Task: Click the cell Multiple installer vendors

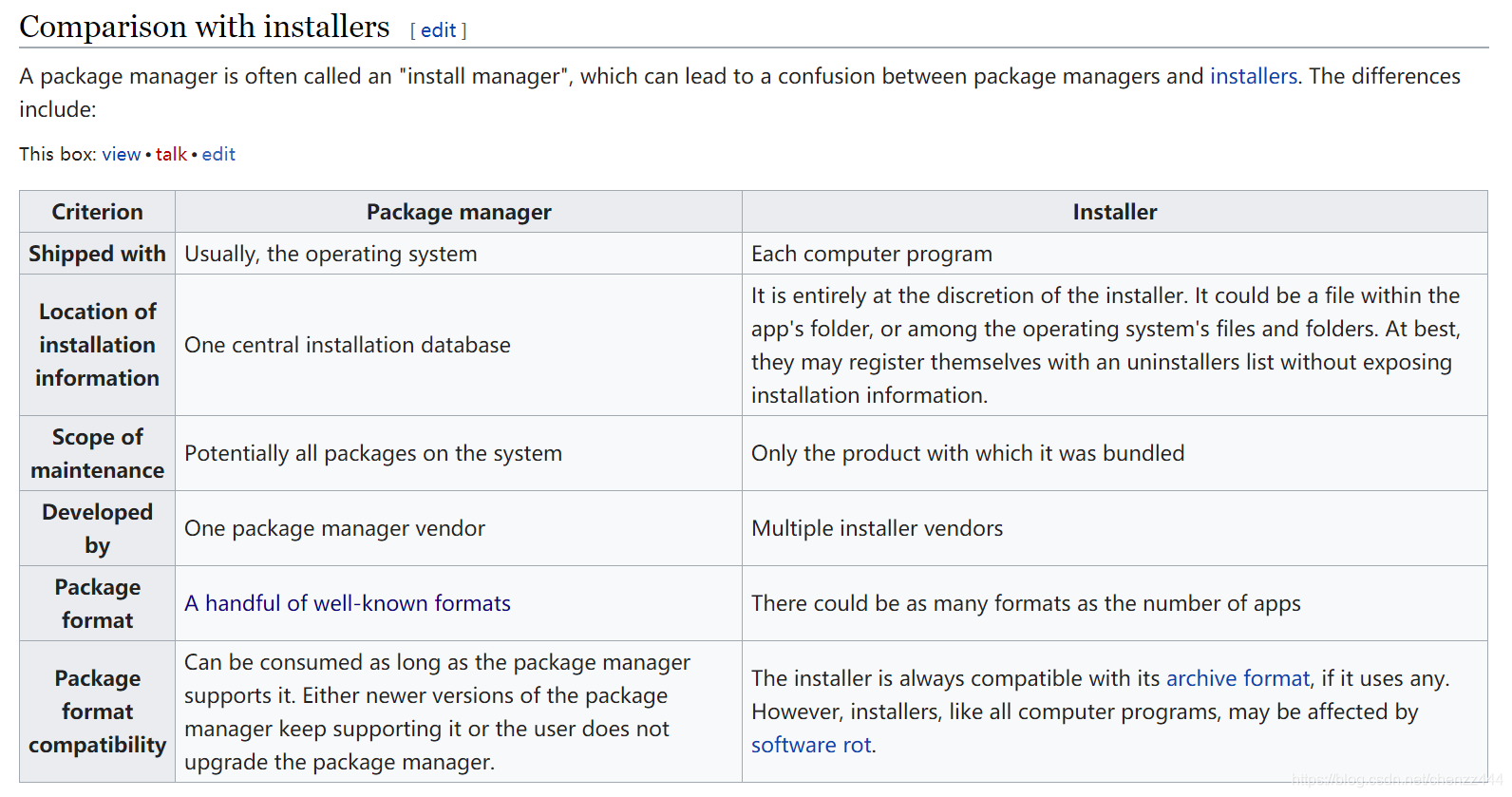Action: click(1115, 528)
